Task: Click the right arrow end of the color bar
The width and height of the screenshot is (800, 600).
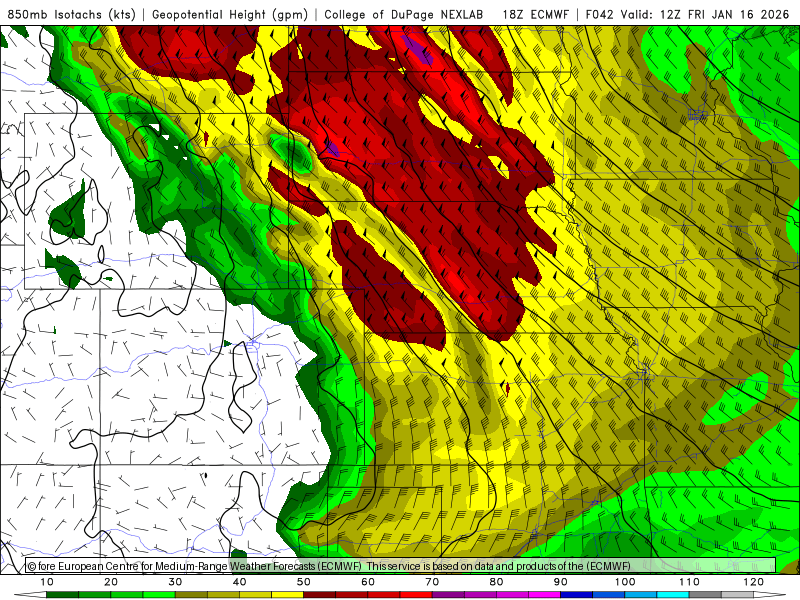Action: click(x=770, y=595)
